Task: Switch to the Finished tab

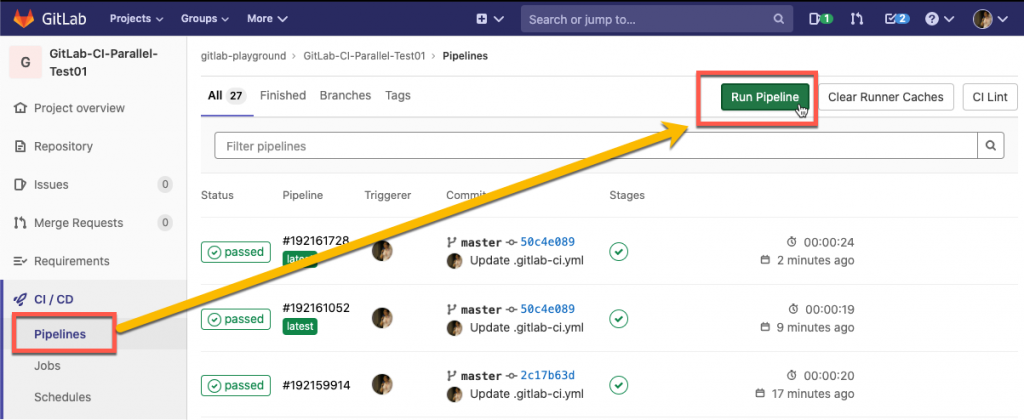Action: [283, 95]
